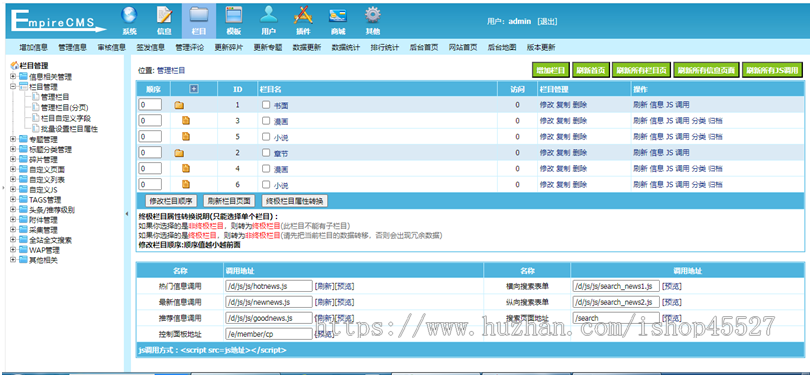Click the yellow folder icon in row ID 2
This screenshot has height=377, width=812.
click(x=179, y=153)
